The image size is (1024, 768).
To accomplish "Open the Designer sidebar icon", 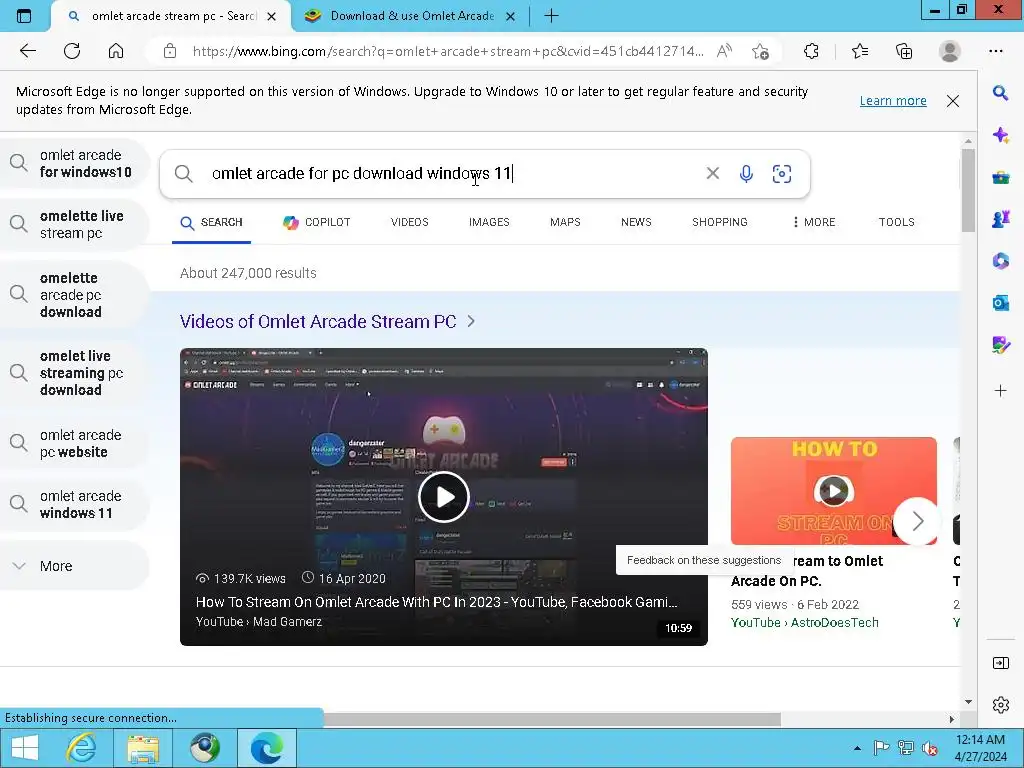I will (x=1000, y=345).
